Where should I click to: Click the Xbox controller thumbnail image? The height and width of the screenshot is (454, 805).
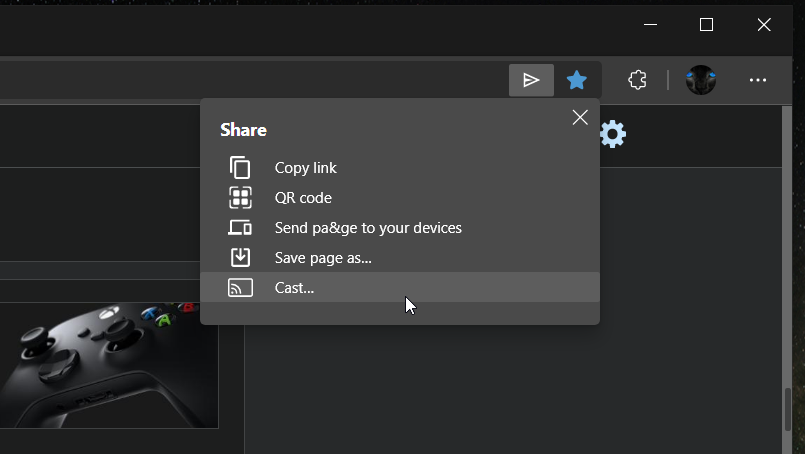(109, 365)
